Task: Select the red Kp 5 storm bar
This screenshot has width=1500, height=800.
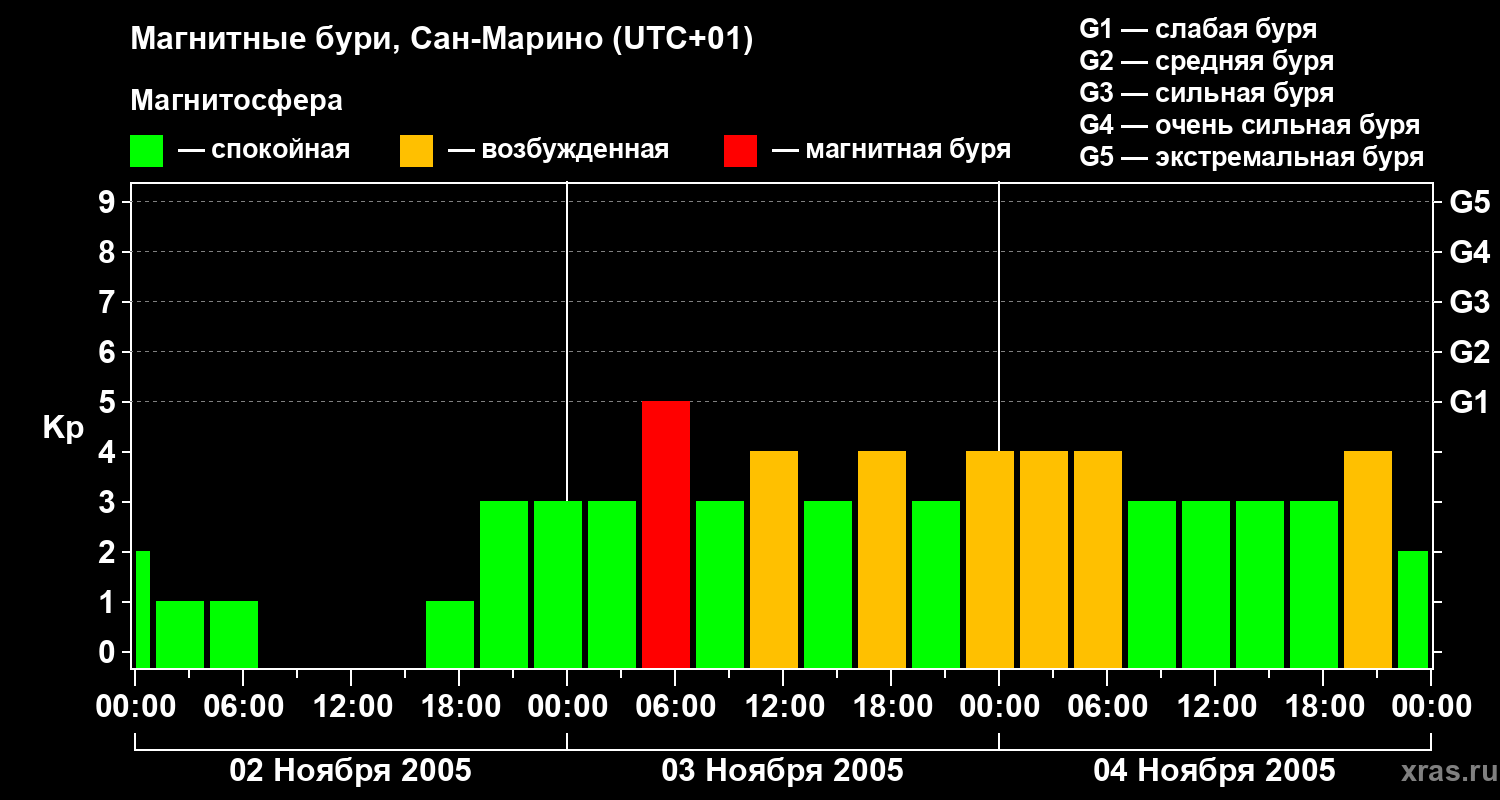Action: pos(666,534)
